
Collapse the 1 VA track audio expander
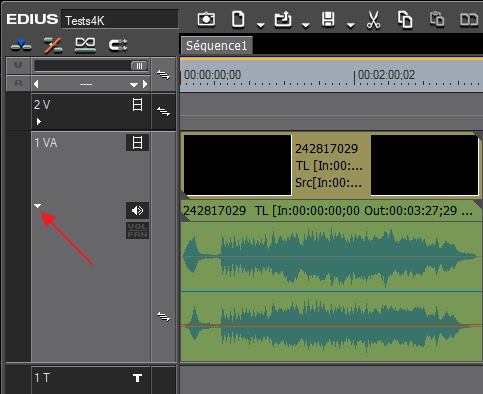[x=38, y=206]
